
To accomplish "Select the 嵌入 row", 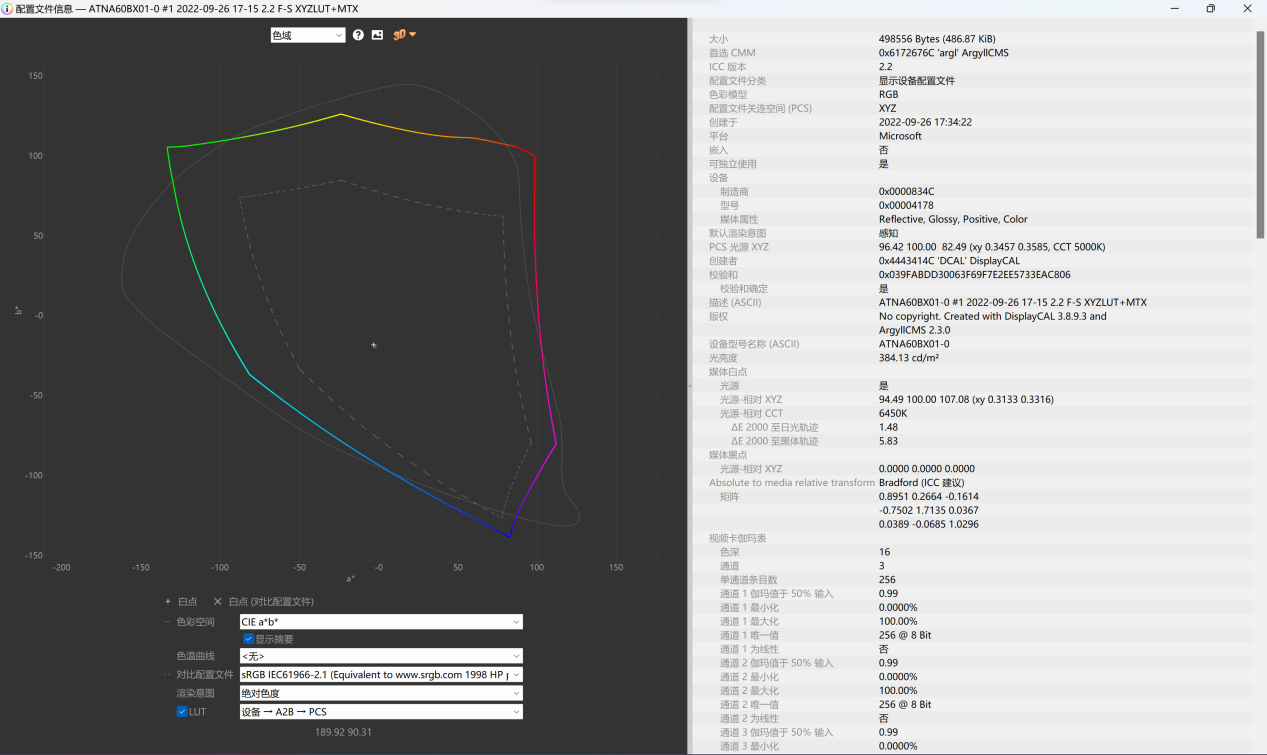I will coord(972,150).
